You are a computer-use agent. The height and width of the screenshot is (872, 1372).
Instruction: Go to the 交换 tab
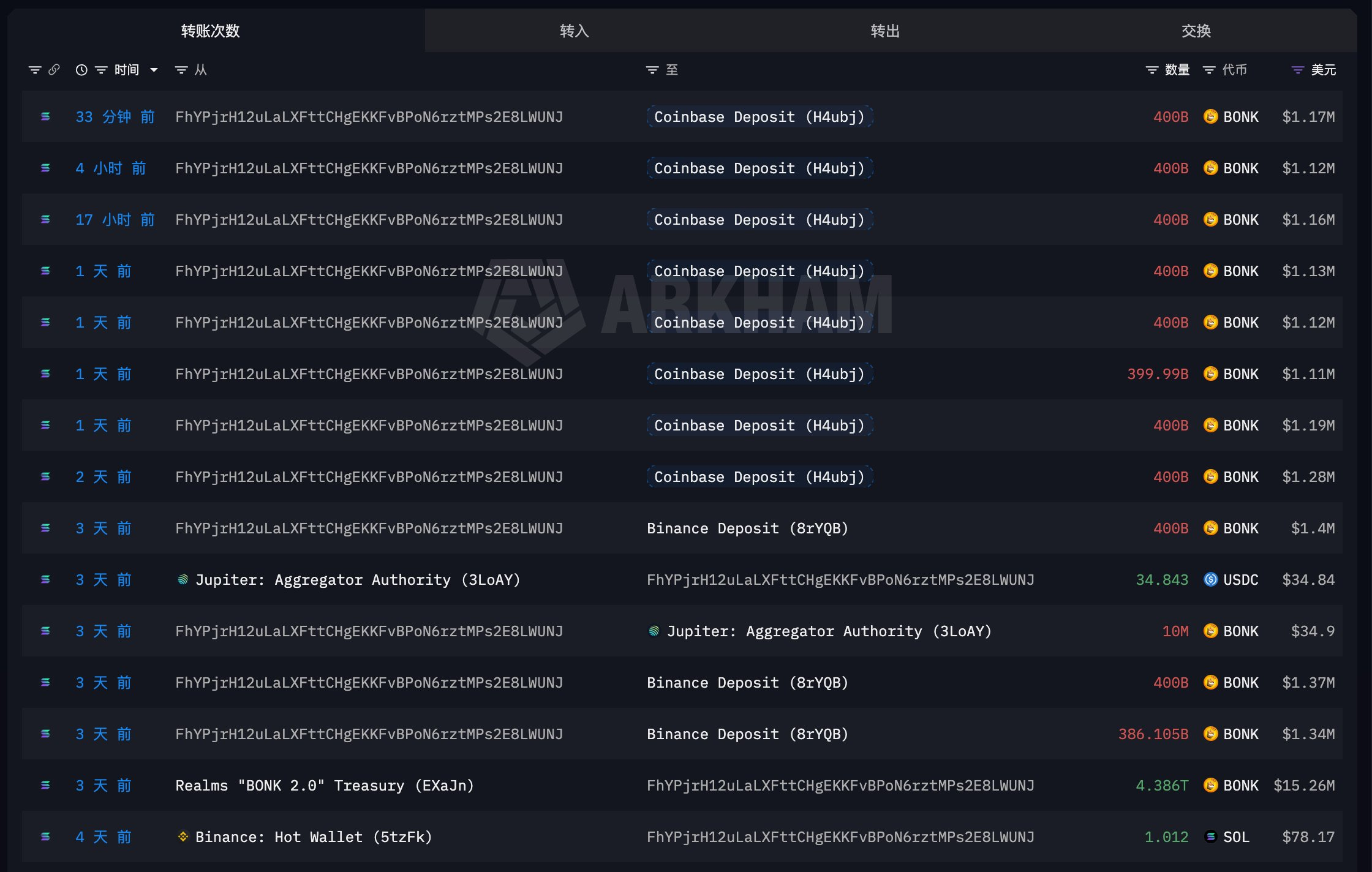pyautogui.click(x=1196, y=31)
